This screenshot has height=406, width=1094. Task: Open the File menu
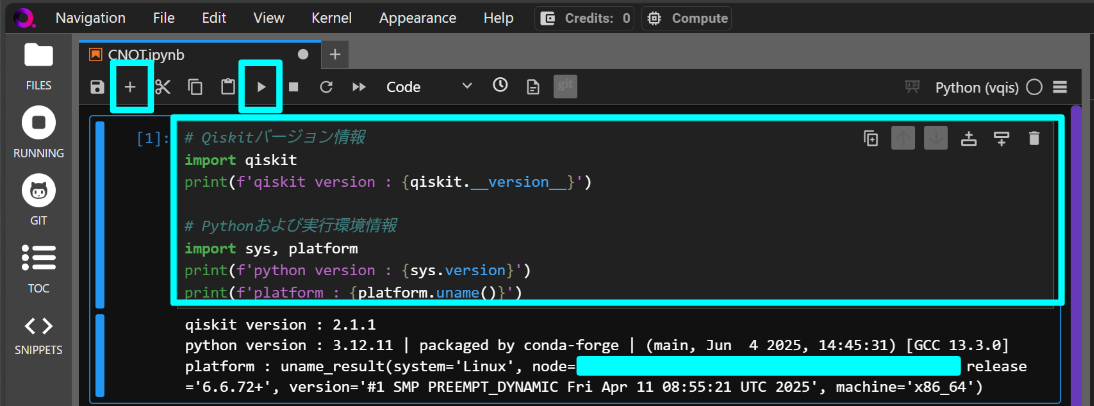(x=164, y=18)
